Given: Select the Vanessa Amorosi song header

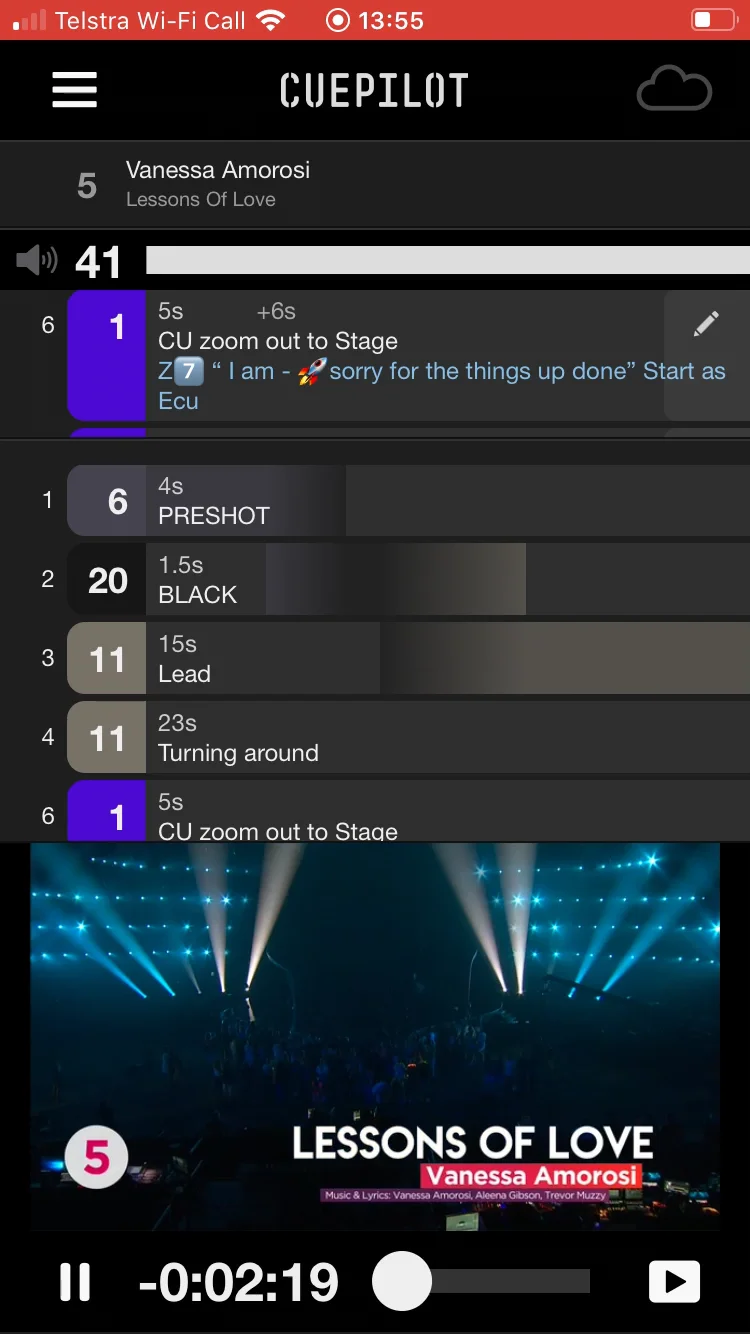Looking at the screenshot, I should coord(375,185).
